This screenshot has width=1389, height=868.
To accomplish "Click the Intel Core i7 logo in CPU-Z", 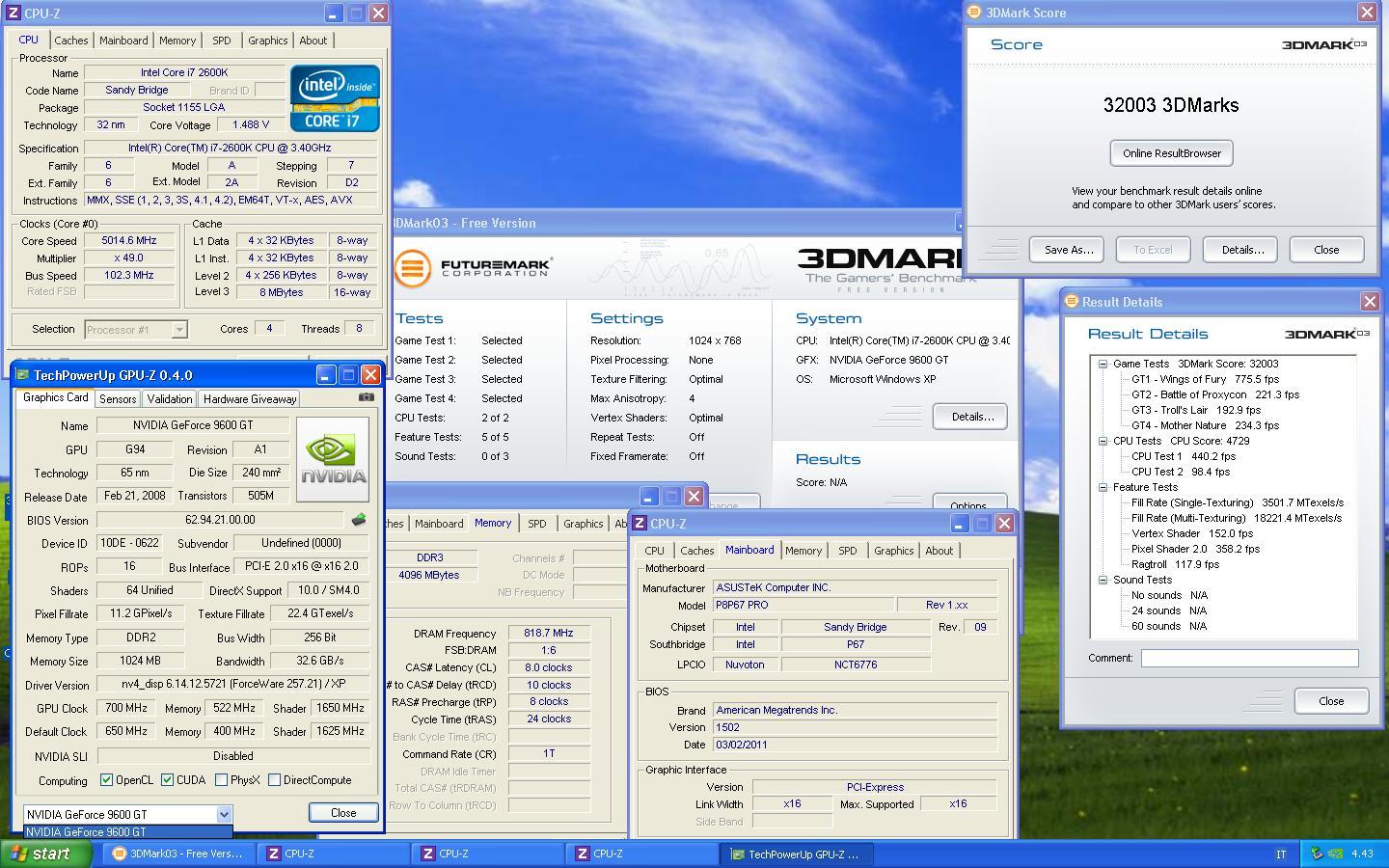I will tap(335, 98).
